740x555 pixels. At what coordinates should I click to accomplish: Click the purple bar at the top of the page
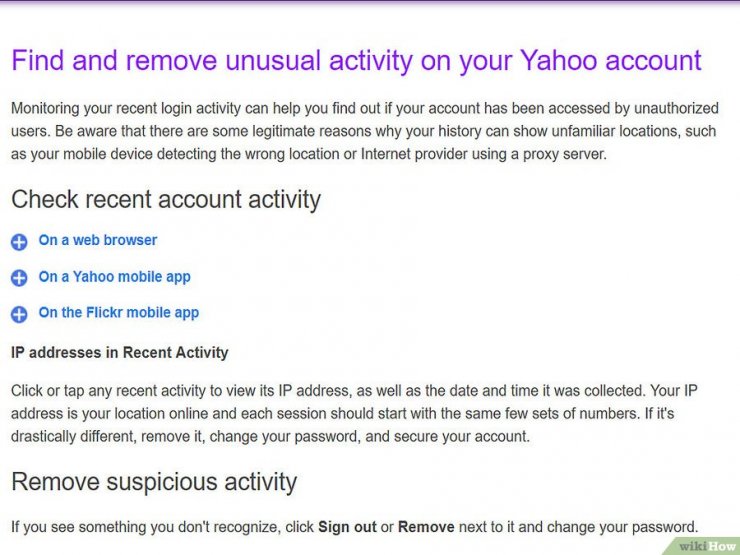[370, 2]
